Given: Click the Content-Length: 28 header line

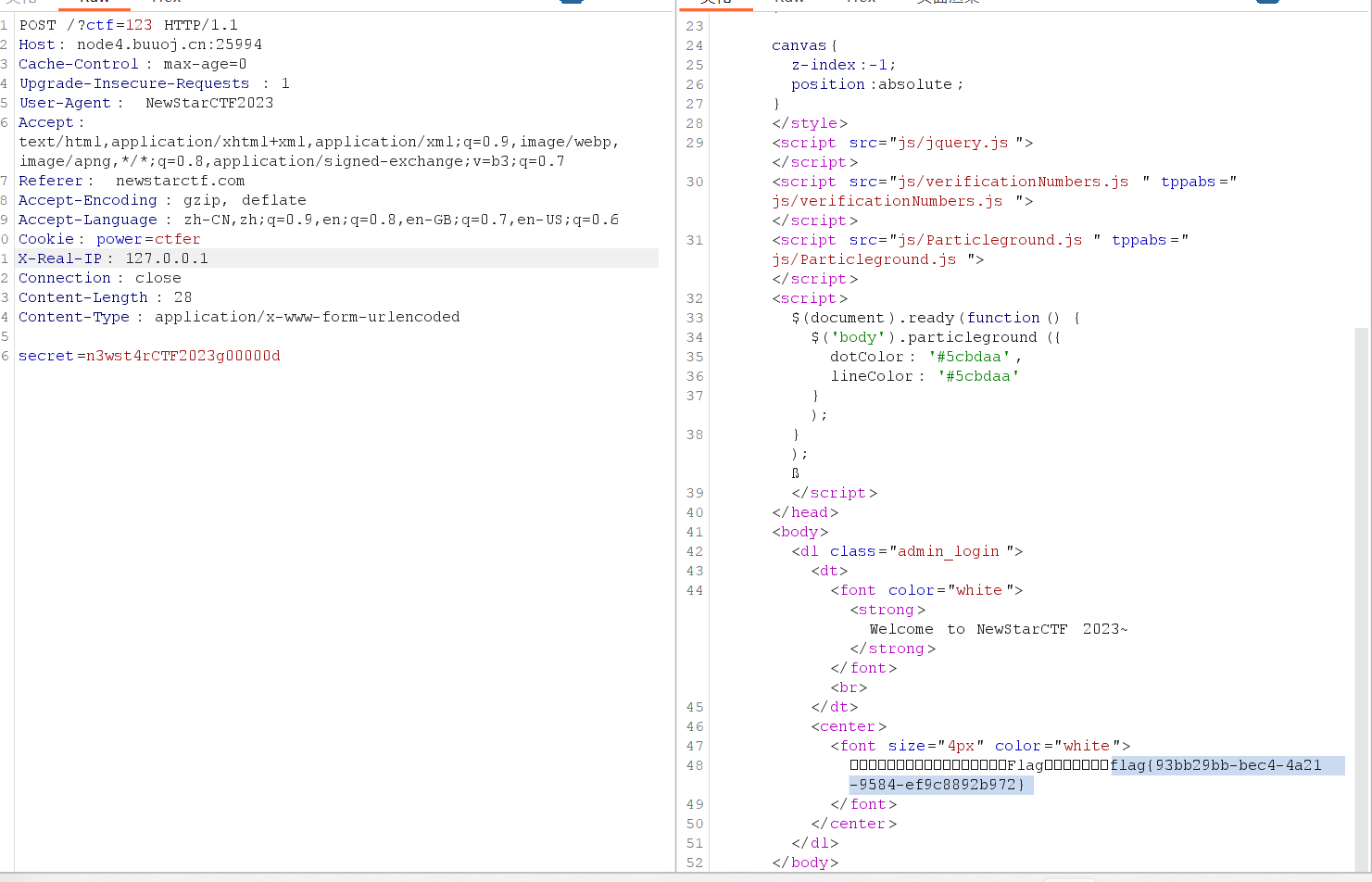Looking at the screenshot, I should (x=106, y=297).
